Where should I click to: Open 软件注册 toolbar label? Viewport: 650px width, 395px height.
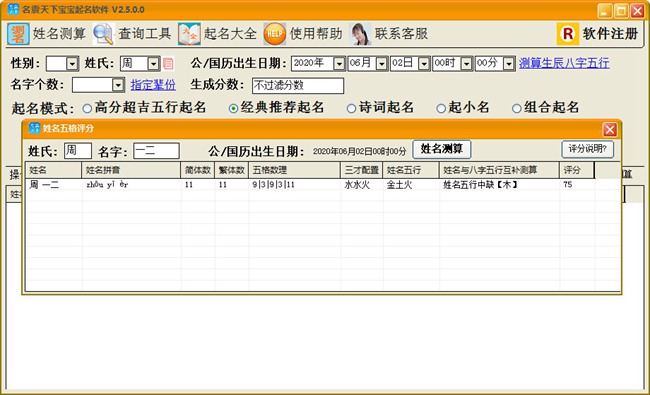[610, 34]
